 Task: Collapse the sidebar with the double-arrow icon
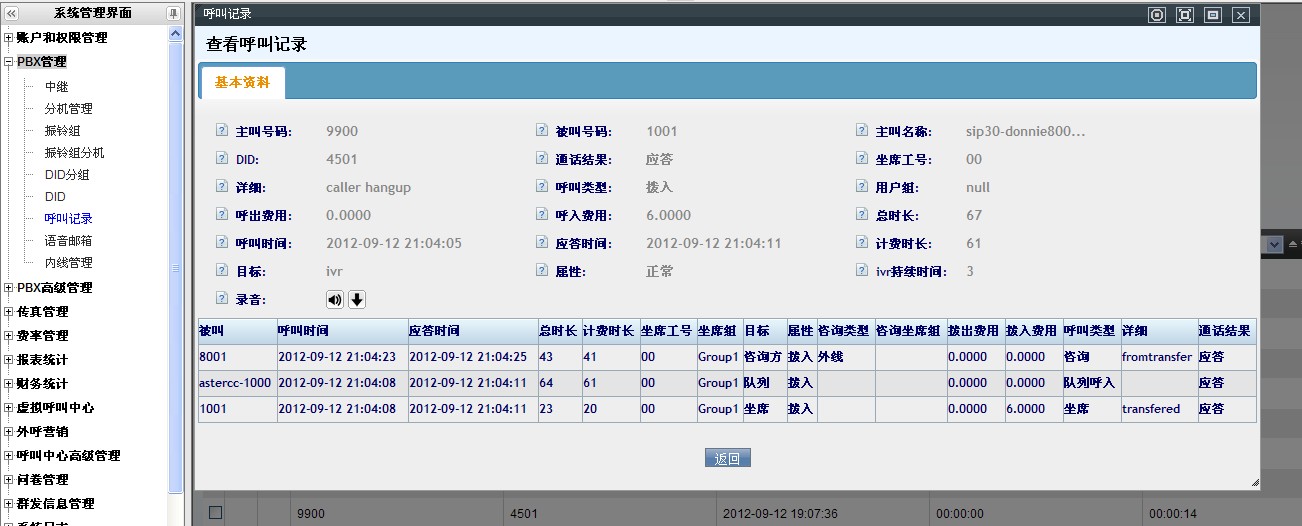pyautogui.click(x=12, y=13)
